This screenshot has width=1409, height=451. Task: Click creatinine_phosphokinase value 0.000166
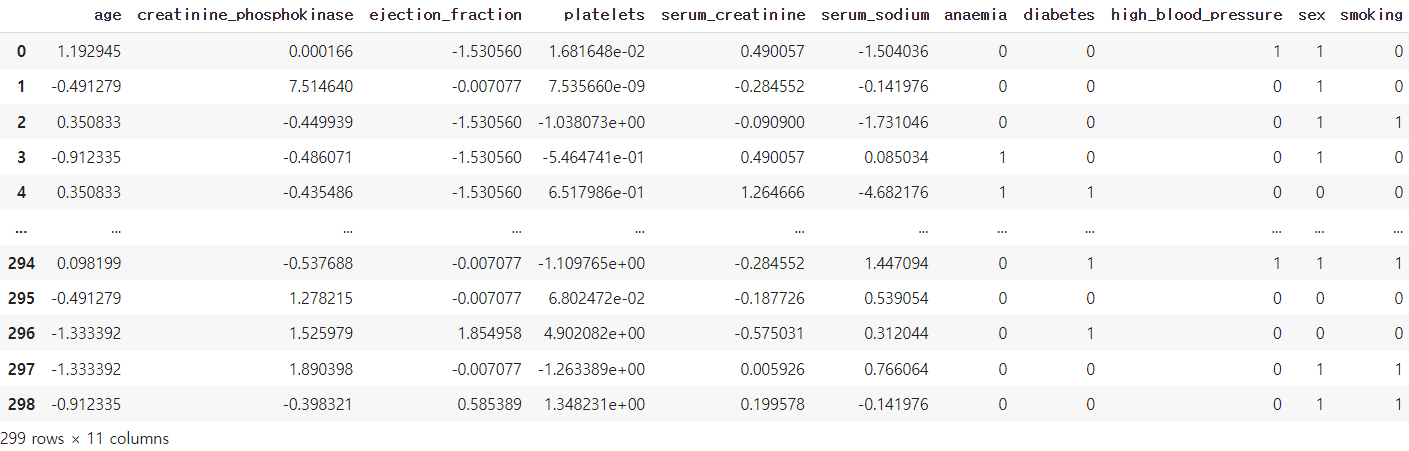pos(322,51)
